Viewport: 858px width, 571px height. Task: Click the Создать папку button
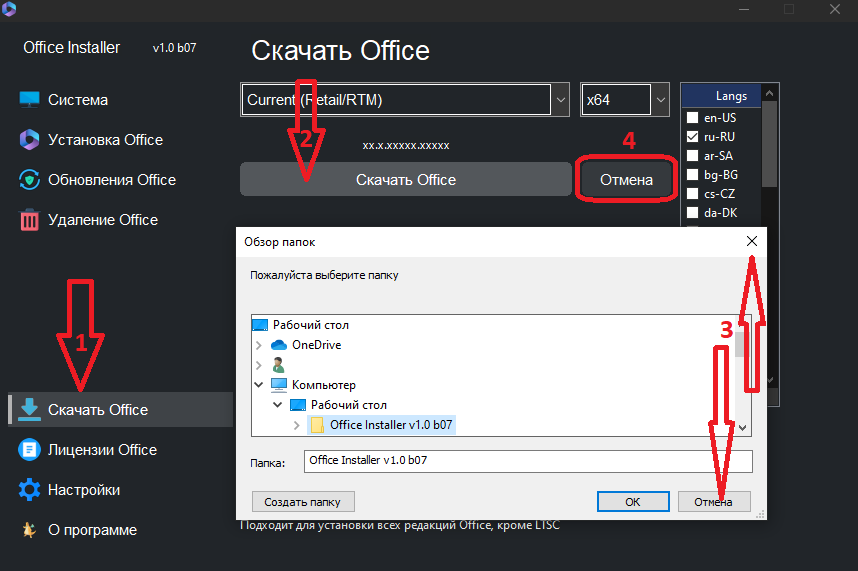click(x=303, y=501)
